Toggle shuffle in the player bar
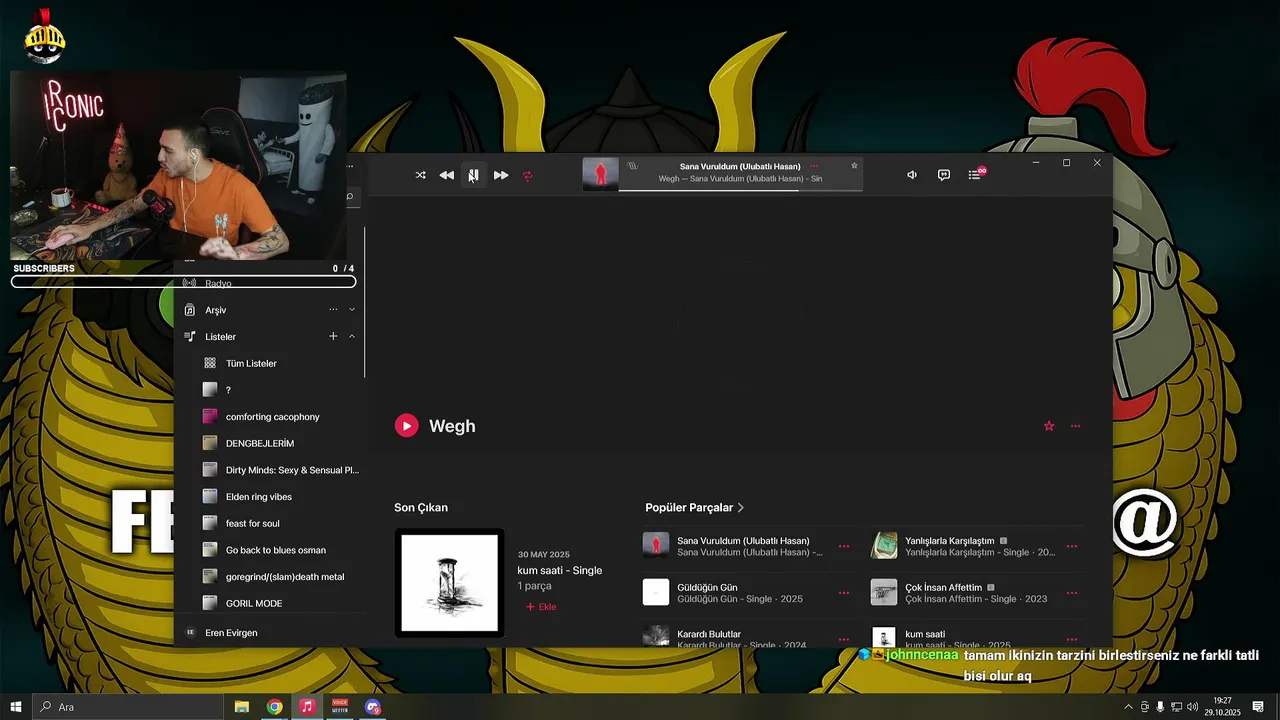Viewport: 1280px width, 720px height. (420, 175)
